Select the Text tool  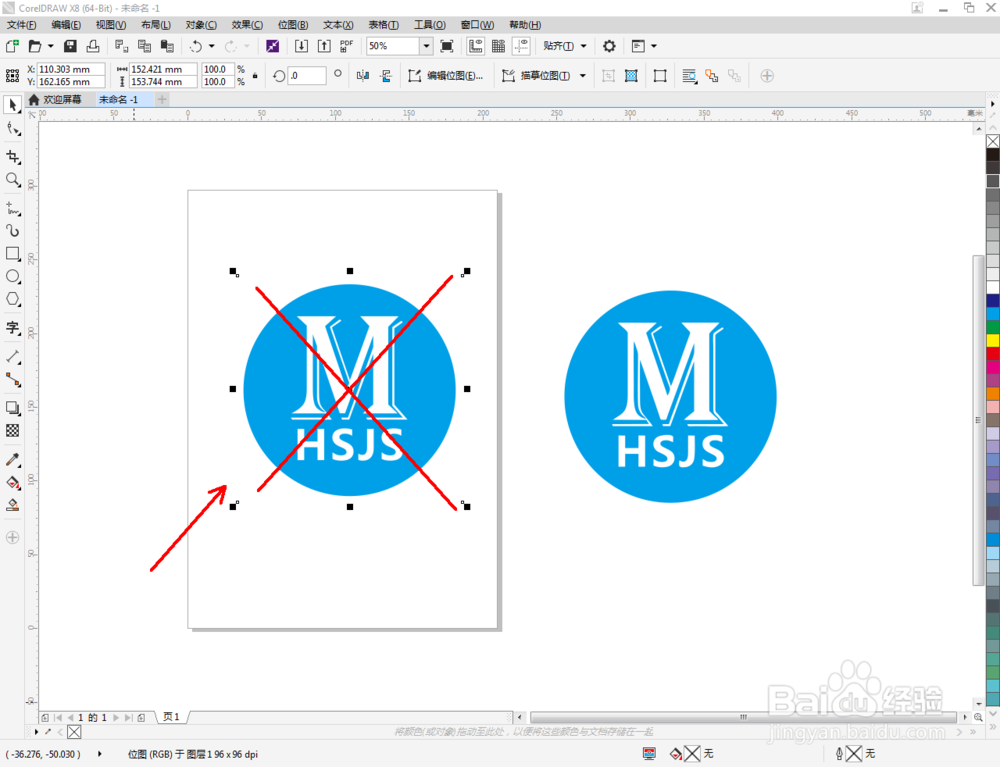[13, 328]
